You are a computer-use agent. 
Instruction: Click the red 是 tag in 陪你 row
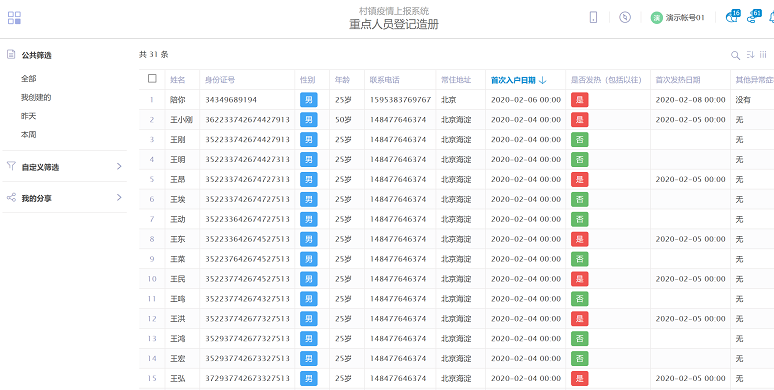pyautogui.click(x=580, y=100)
